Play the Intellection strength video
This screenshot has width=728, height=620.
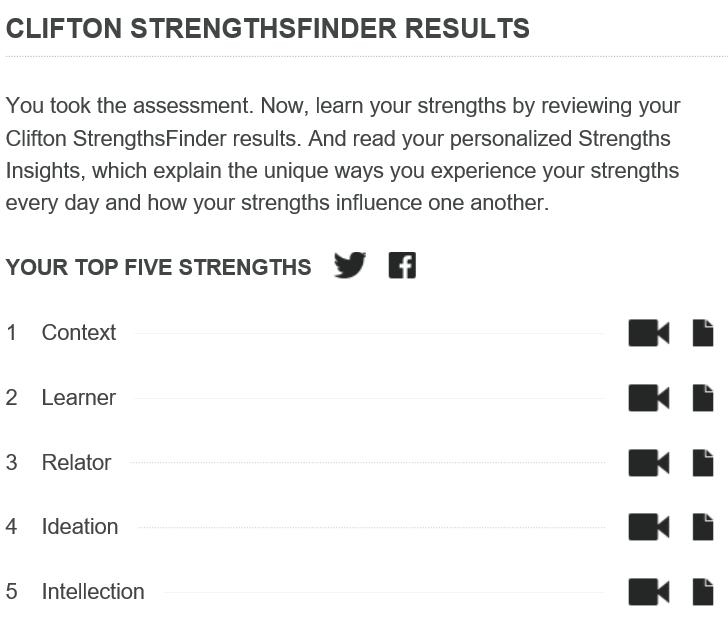click(648, 592)
